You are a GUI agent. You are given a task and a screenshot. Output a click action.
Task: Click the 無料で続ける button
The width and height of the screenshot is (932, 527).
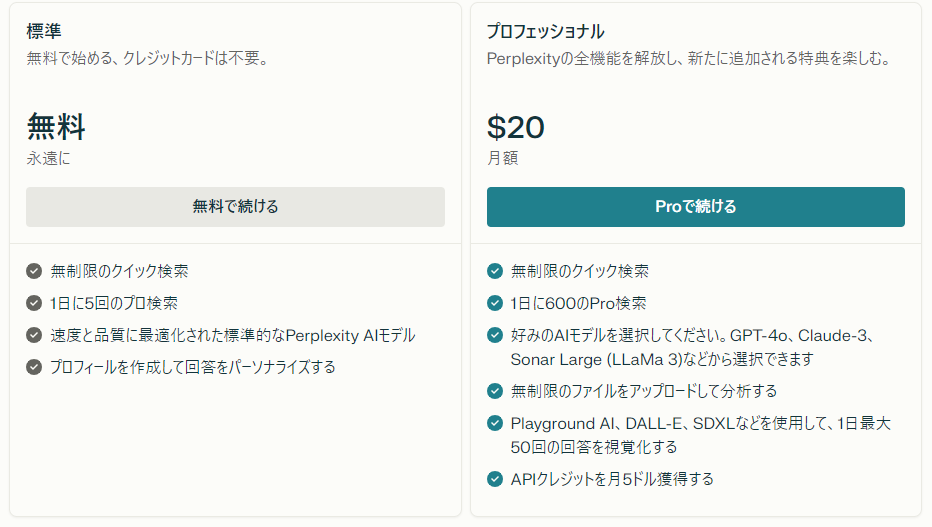pyautogui.click(x=235, y=207)
